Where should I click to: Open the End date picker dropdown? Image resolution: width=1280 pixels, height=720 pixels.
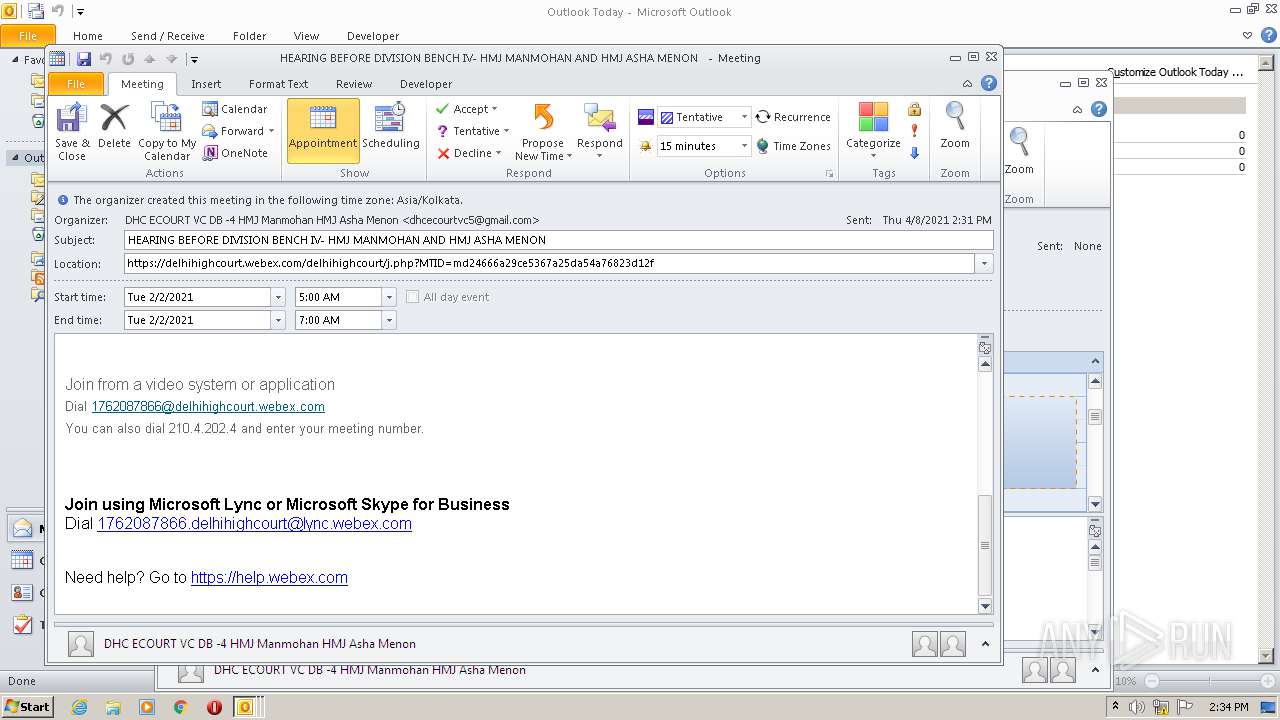[278, 320]
